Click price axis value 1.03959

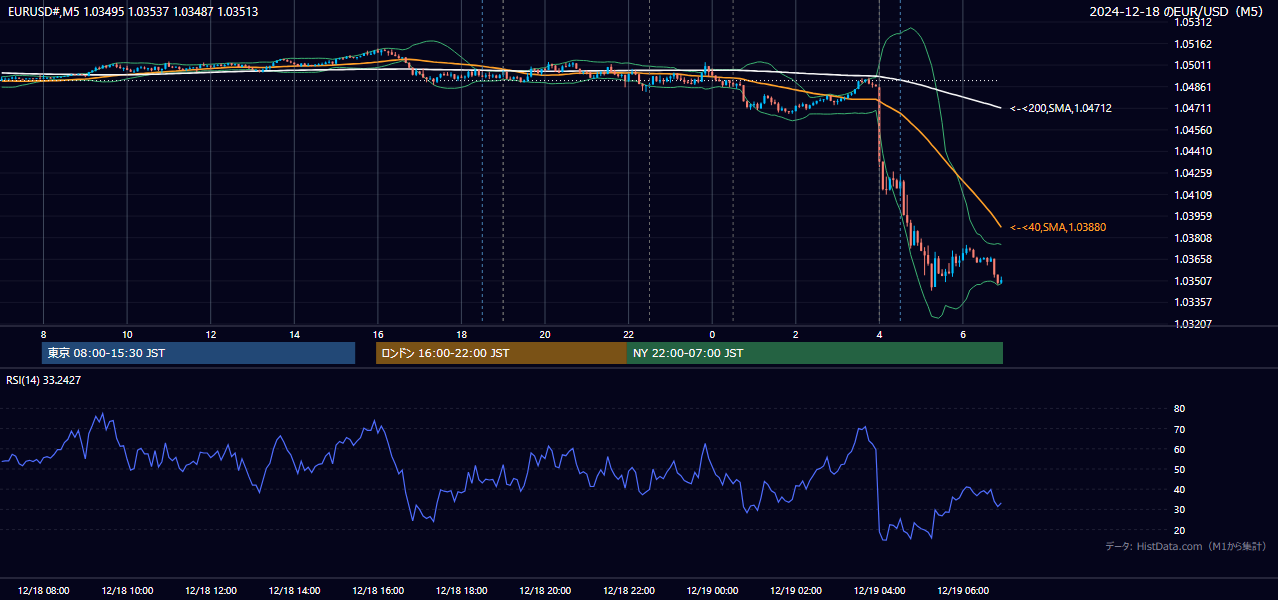pos(1193,216)
